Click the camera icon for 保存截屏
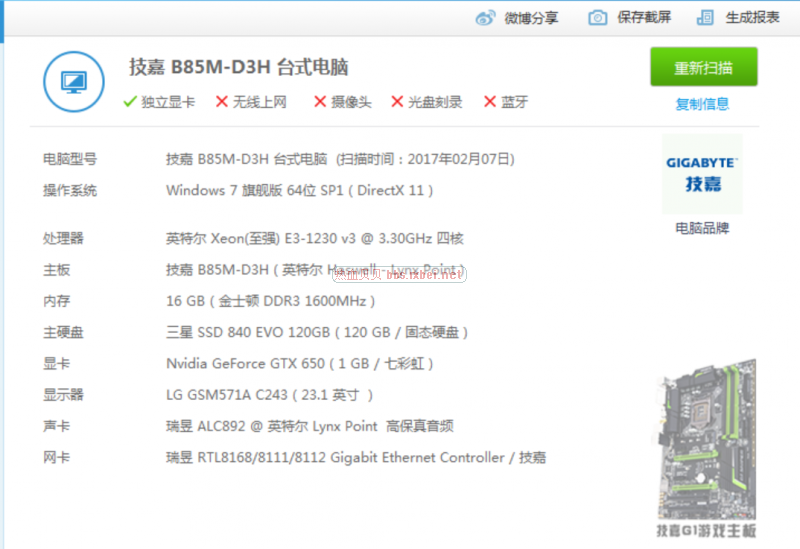 [x=597, y=18]
